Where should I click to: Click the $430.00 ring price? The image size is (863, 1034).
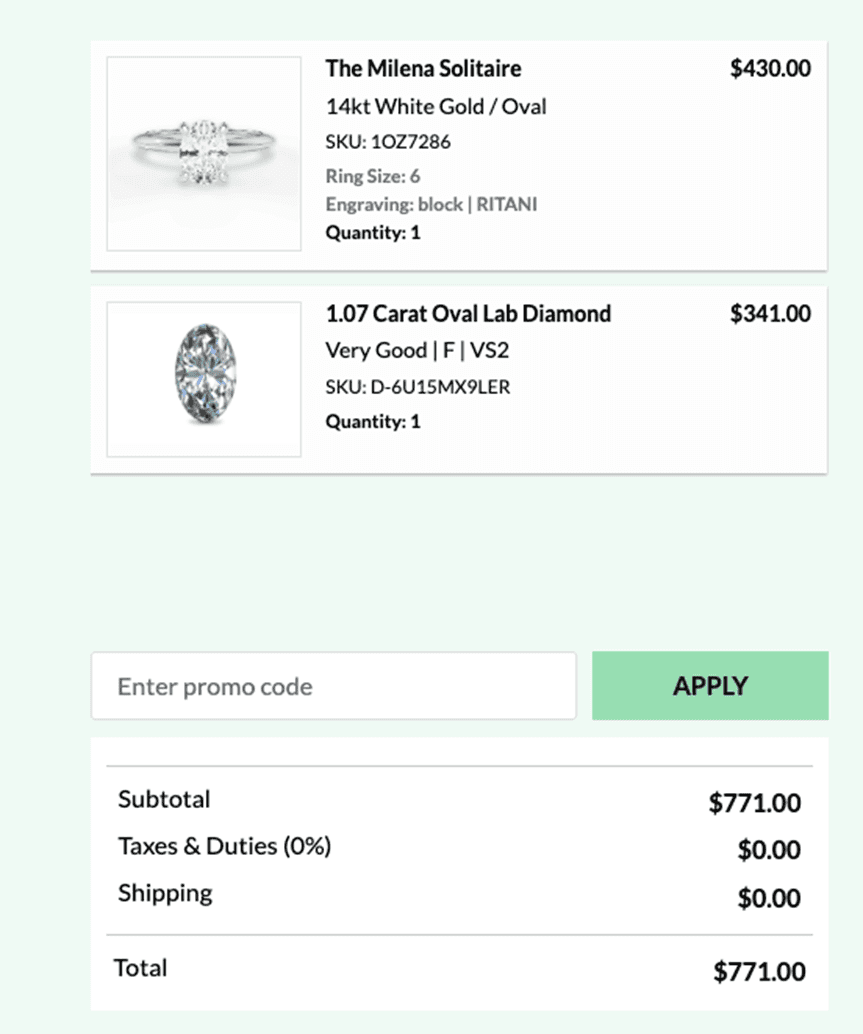(x=770, y=69)
